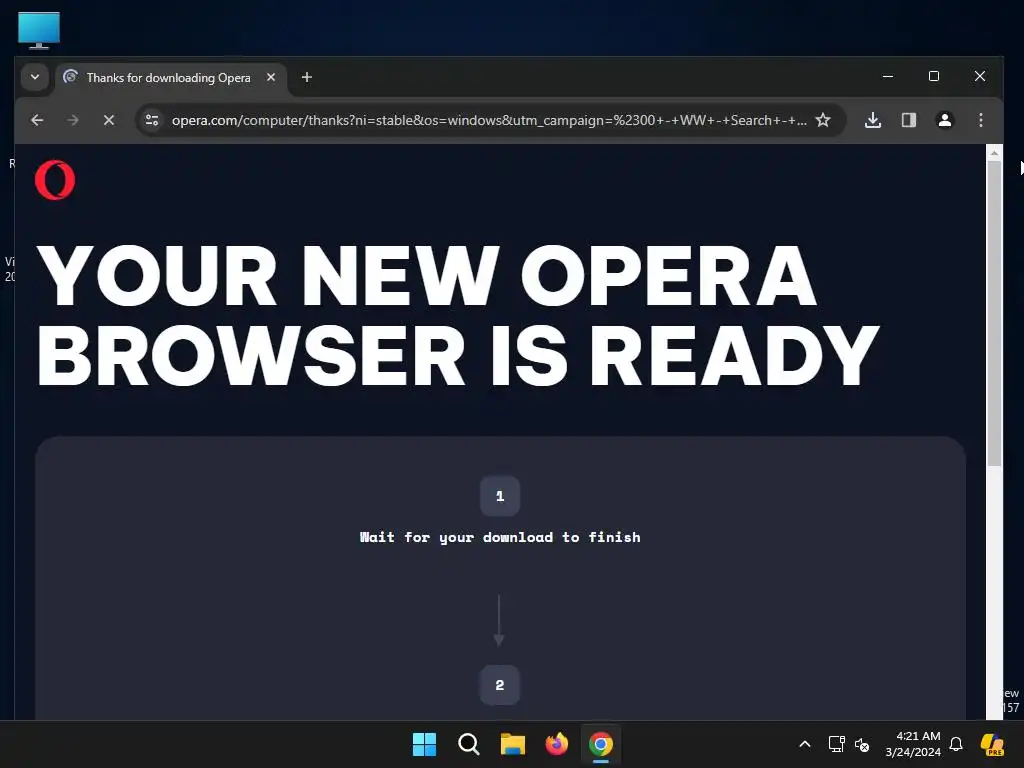Open the clock showing 4:21 AM
1024x768 pixels.
(x=913, y=744)
